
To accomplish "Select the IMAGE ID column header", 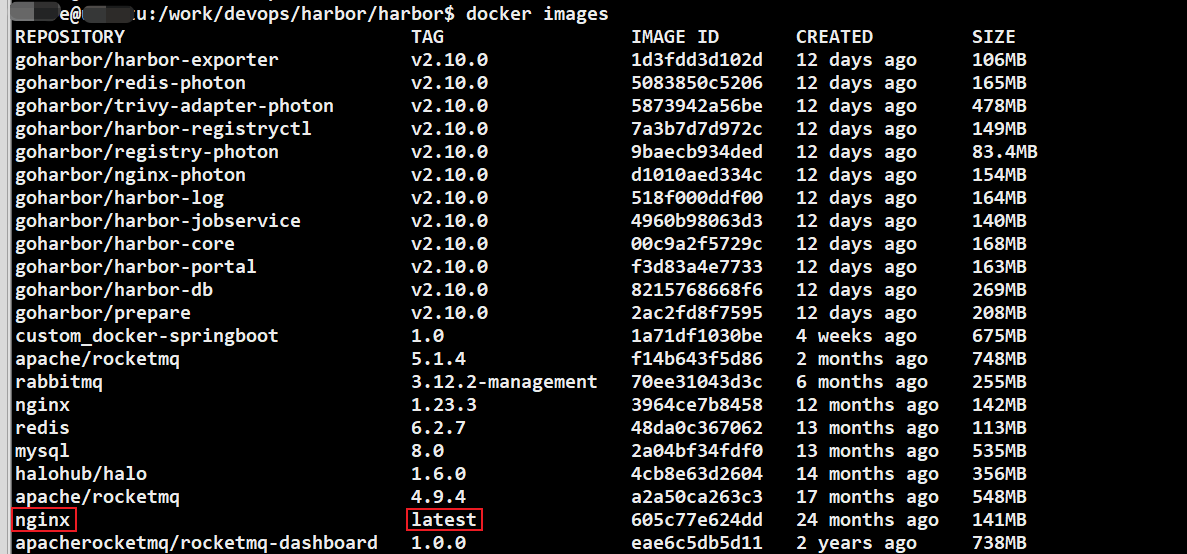I will [675, 37].
